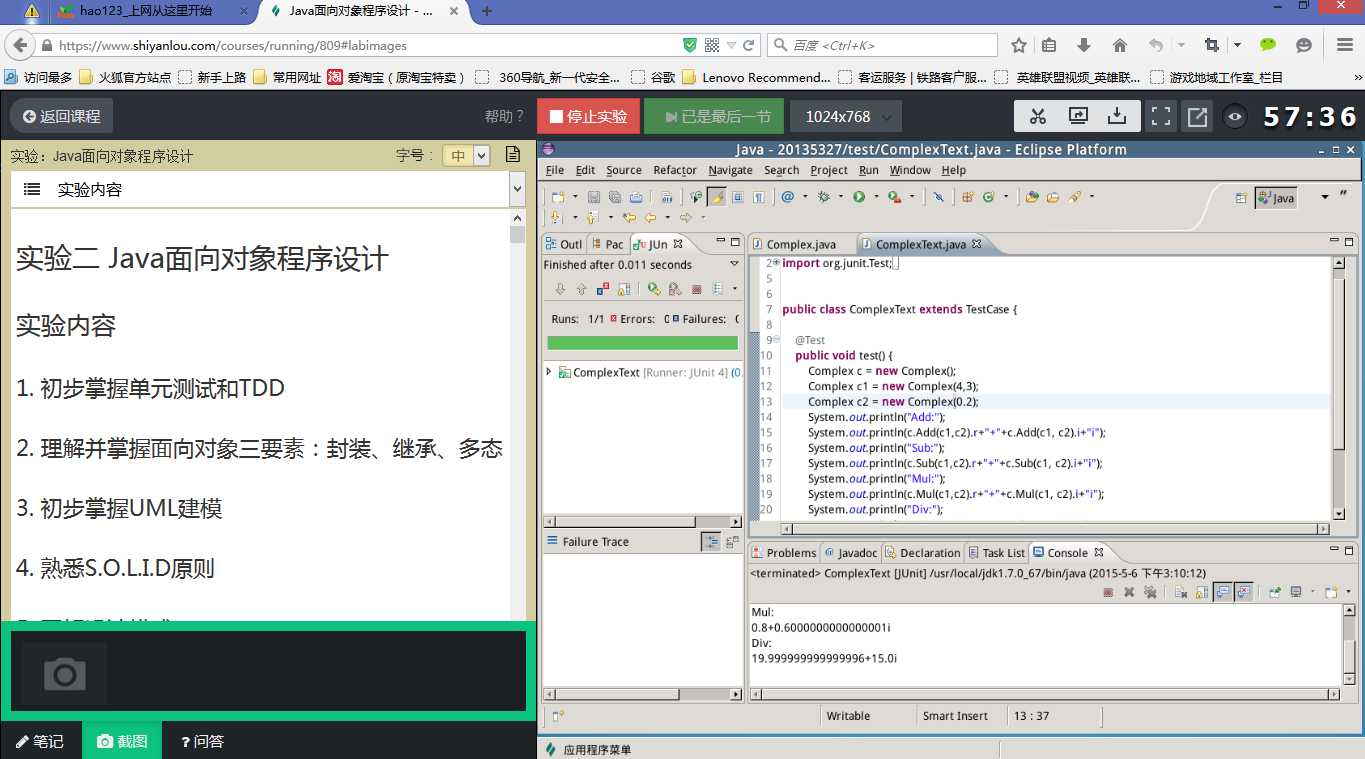Screen dimensions: 1365x759
Task: Click the Clear Console icon
Action: [1180, 592]
